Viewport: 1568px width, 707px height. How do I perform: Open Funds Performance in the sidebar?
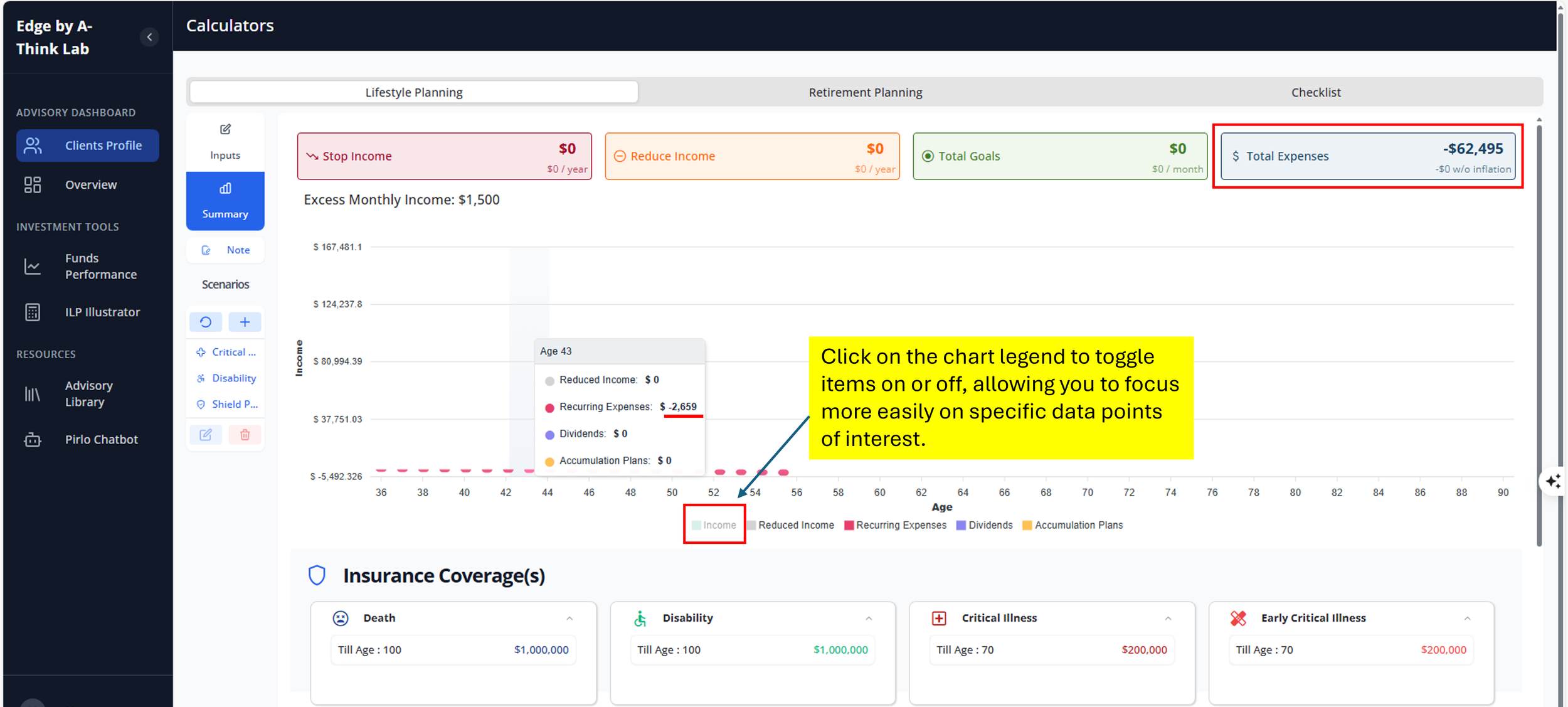(x=88, y=267)
